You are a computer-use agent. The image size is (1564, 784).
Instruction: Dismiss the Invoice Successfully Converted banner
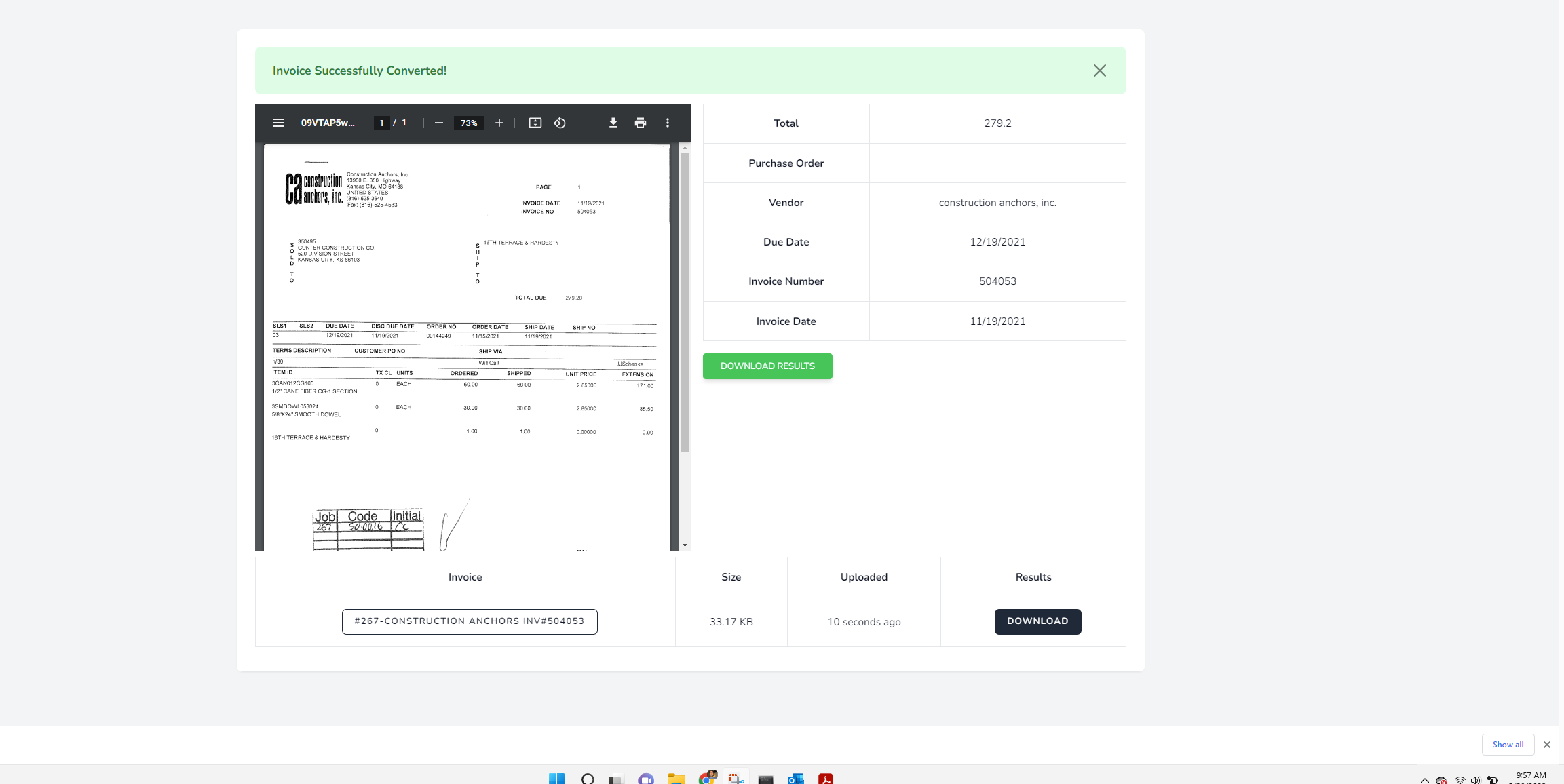1099,70
